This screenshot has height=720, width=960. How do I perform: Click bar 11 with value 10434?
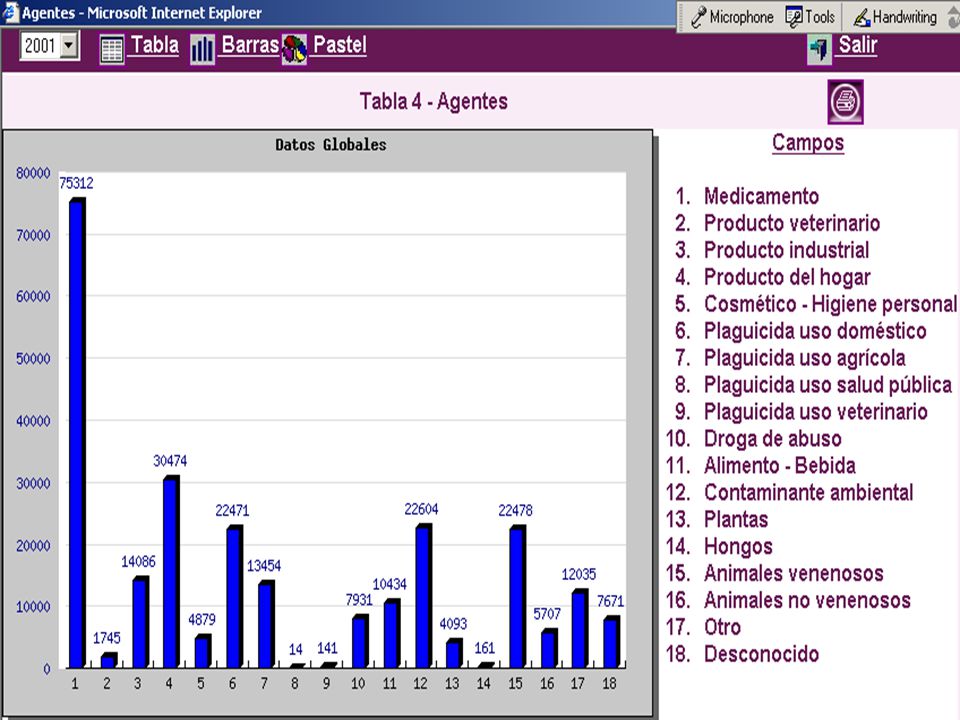pos(392,634)
